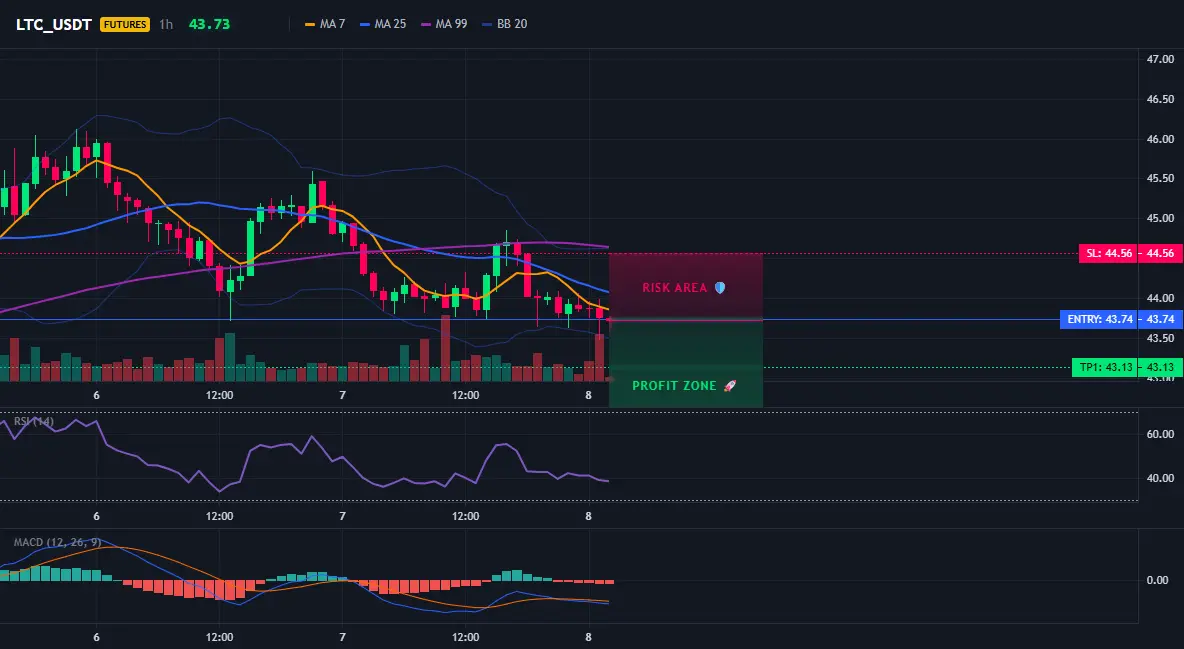
Task: Click the RISK AREA zone label
Action: coord(674,288)
